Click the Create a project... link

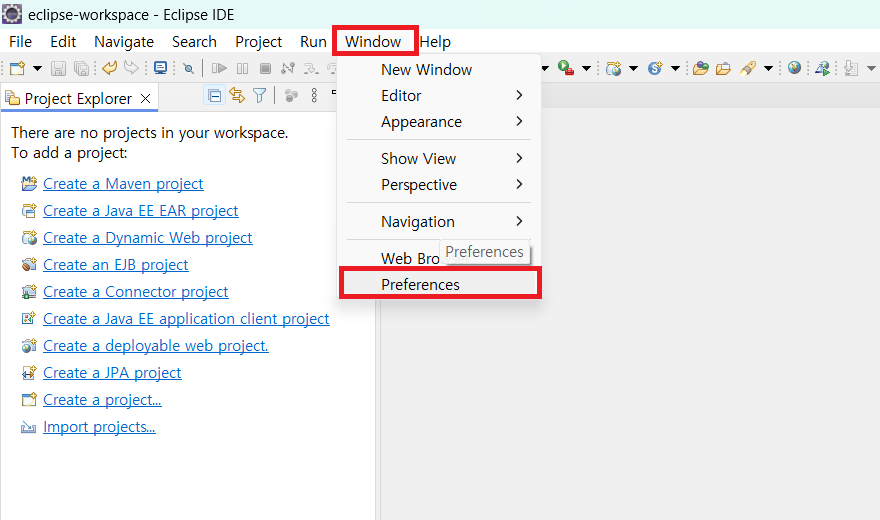102,399
